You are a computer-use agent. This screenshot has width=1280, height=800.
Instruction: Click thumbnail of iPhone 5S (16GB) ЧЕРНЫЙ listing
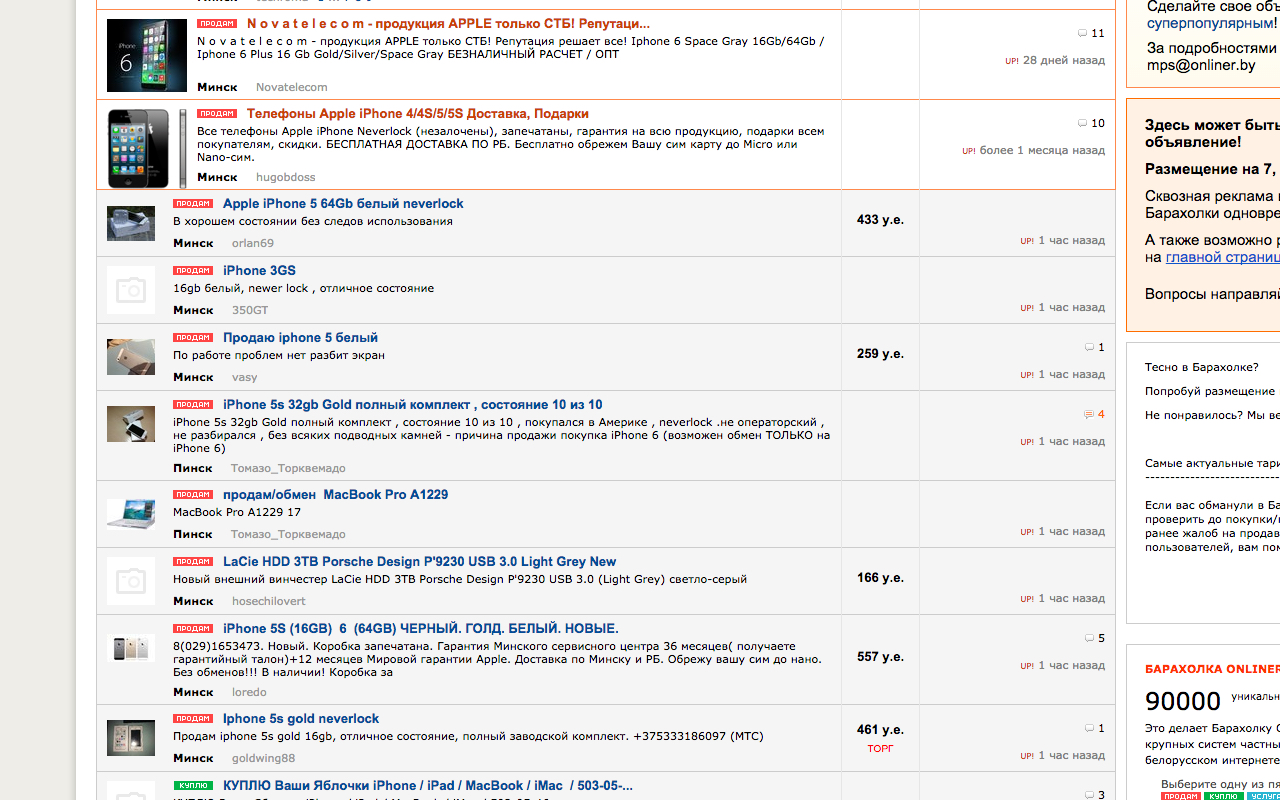[131, 647]
